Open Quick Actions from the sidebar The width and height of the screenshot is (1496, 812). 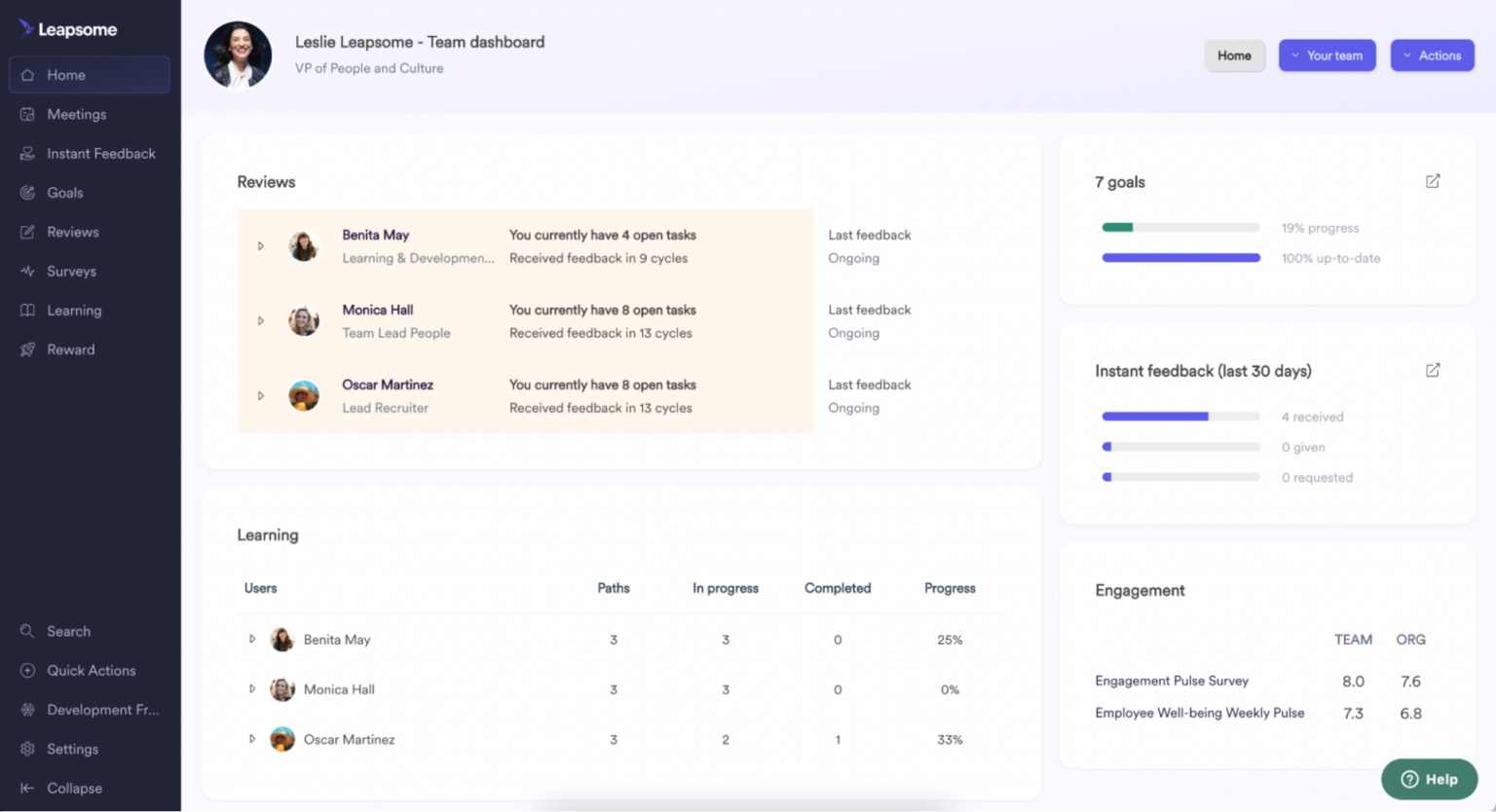[26, 670]
